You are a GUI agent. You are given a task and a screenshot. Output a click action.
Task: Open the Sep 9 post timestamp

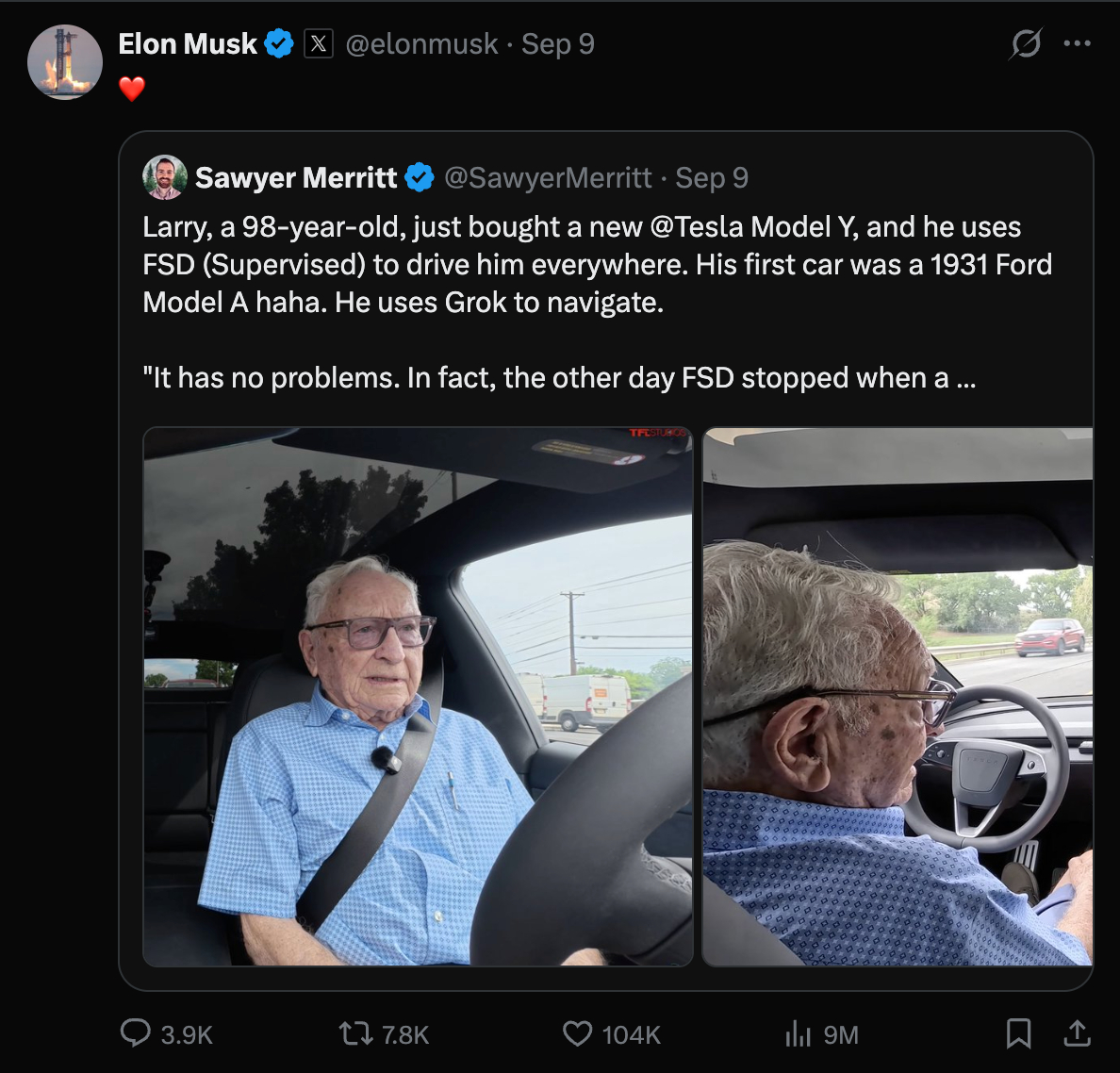pyautogui.click(x=558, y=44)
